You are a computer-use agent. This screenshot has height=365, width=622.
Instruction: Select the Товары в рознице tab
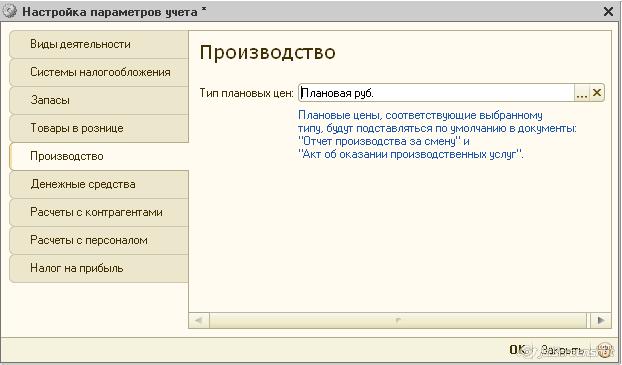coord(99,128)
